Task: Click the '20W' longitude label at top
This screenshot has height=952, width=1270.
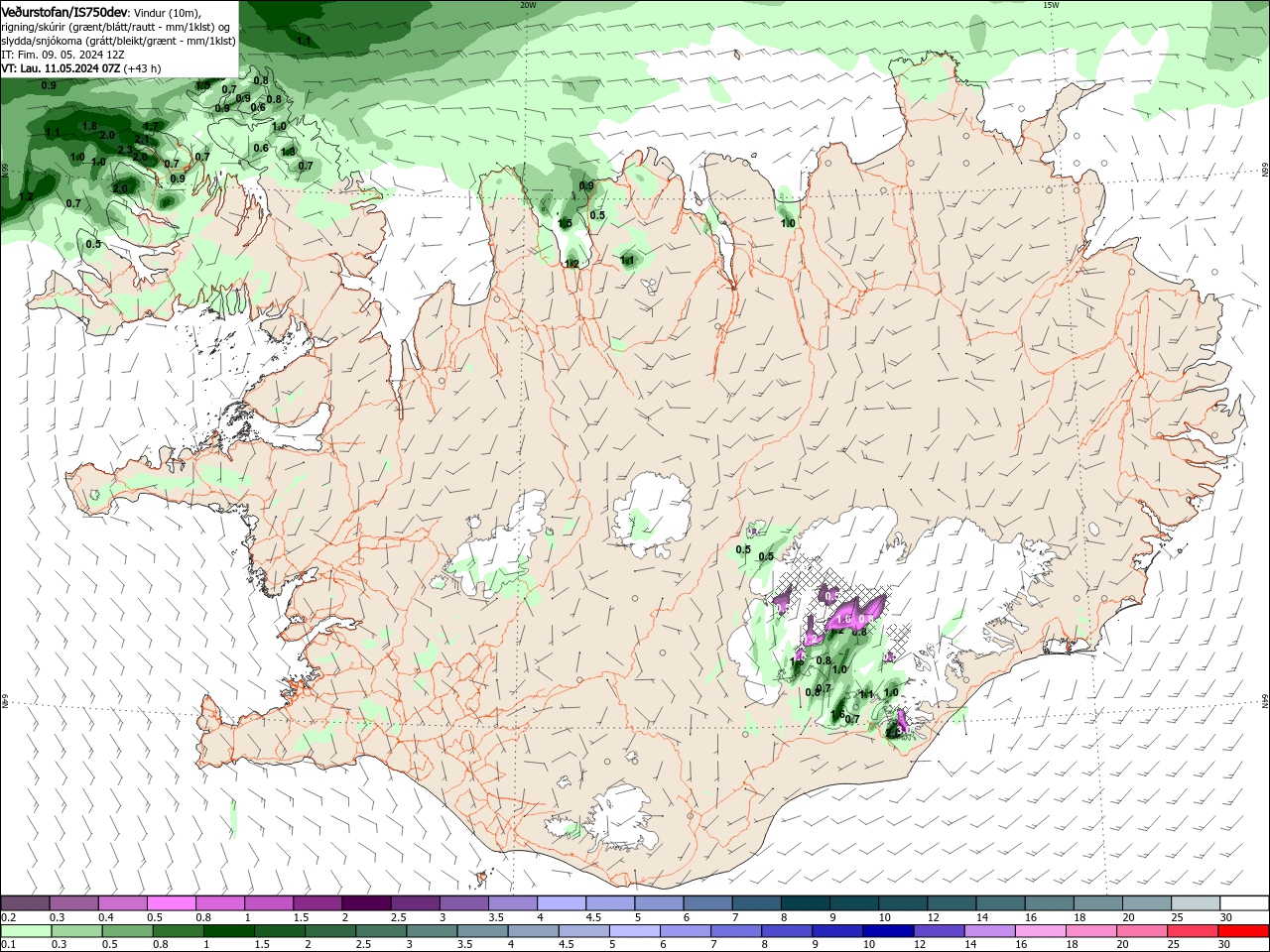Action: (528, 5)
